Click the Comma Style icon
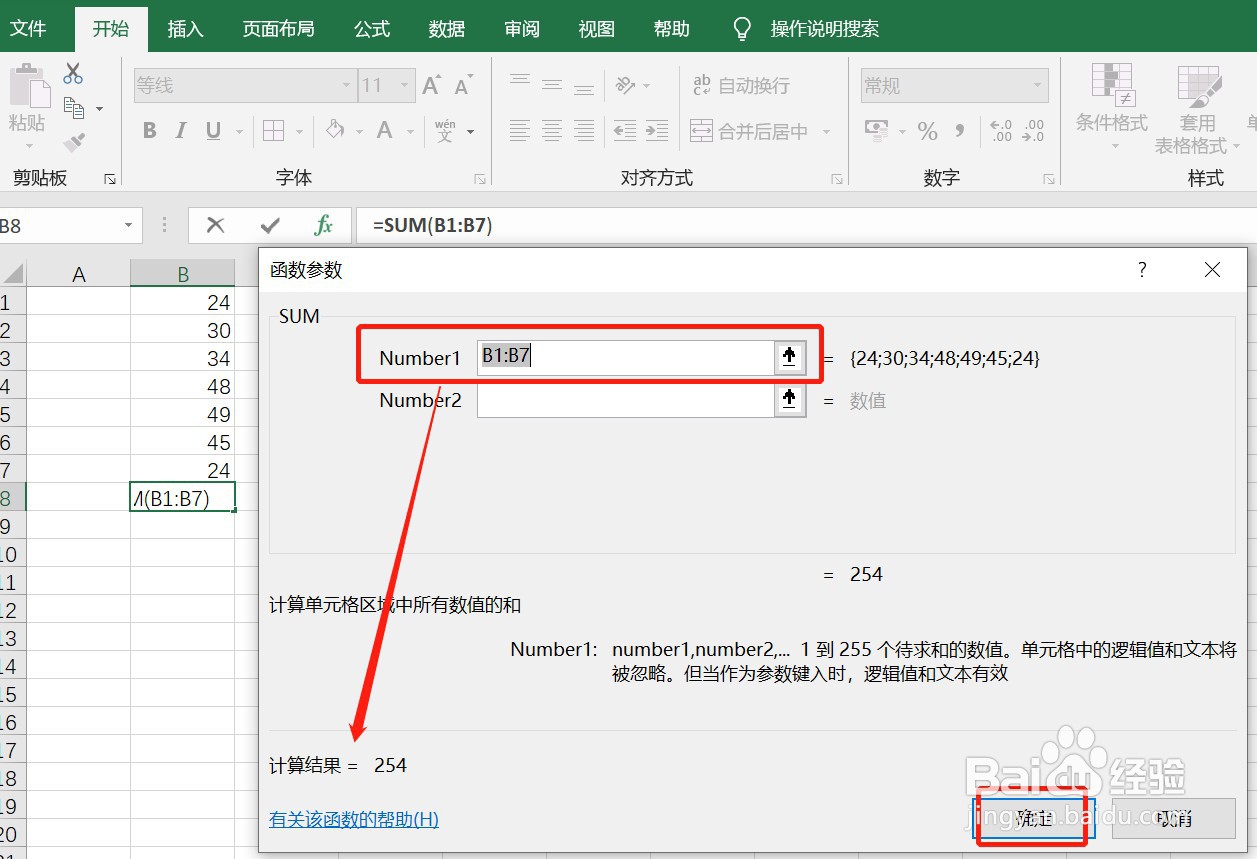Image resolution: width=1257 pixels, height=859 pixels. click(x=959, y=131)
